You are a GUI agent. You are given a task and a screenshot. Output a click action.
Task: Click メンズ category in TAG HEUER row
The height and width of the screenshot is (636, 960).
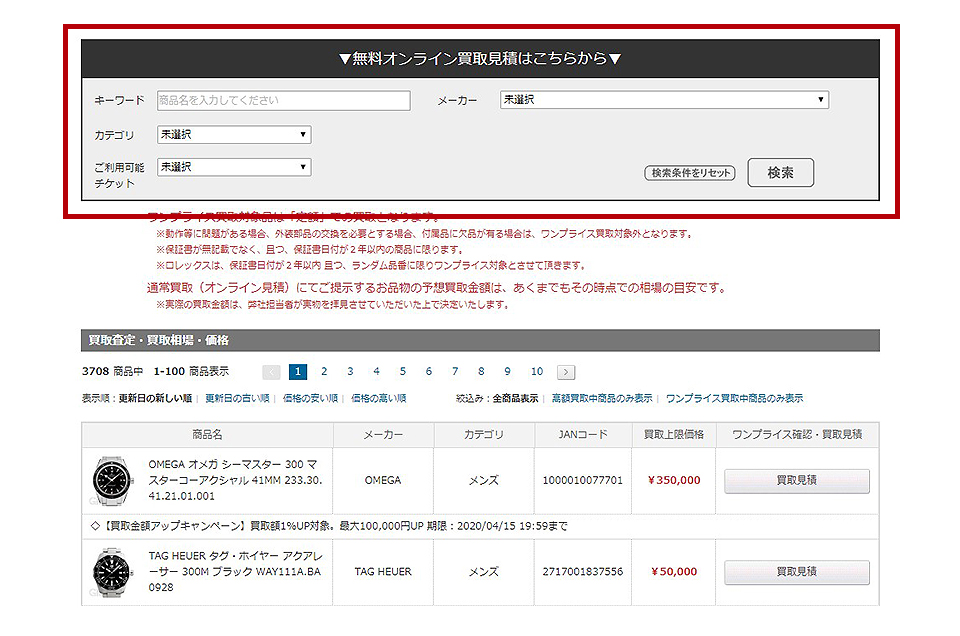point(484,572)
